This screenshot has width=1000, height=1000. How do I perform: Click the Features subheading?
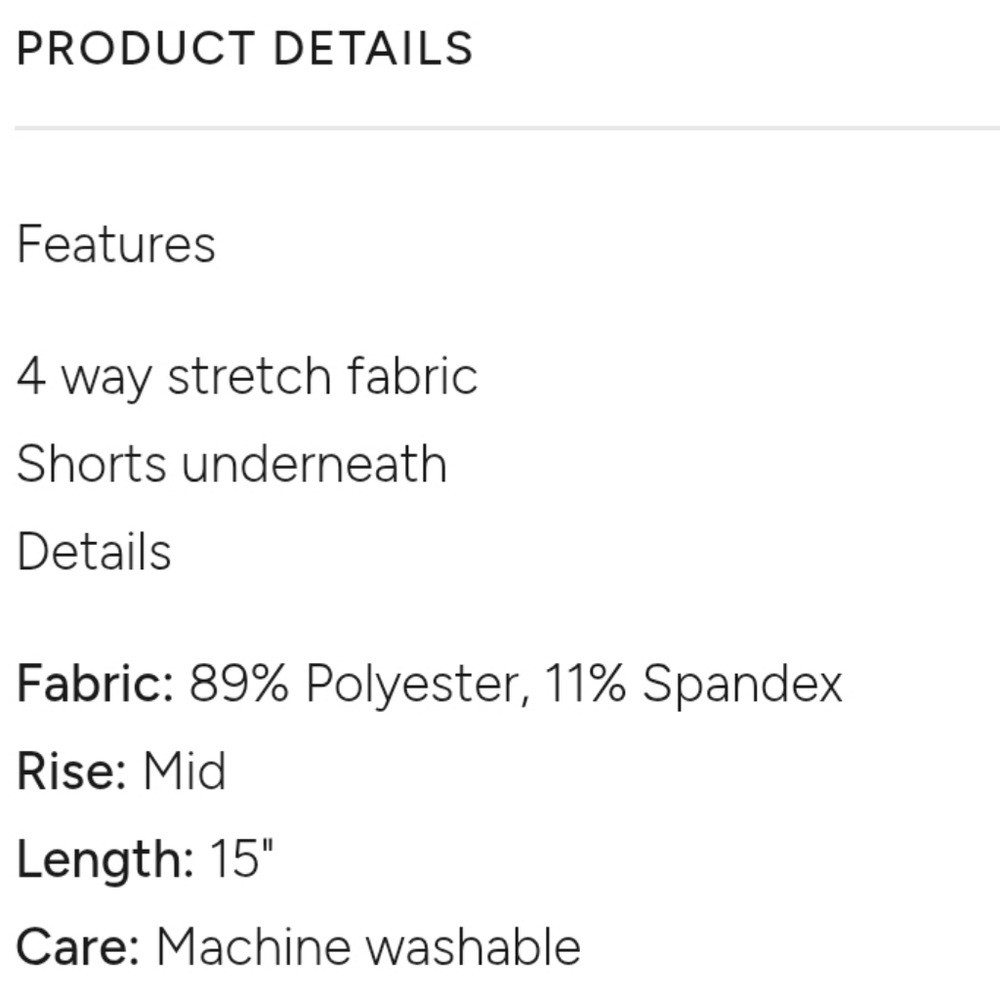click(x=116, y=245)
